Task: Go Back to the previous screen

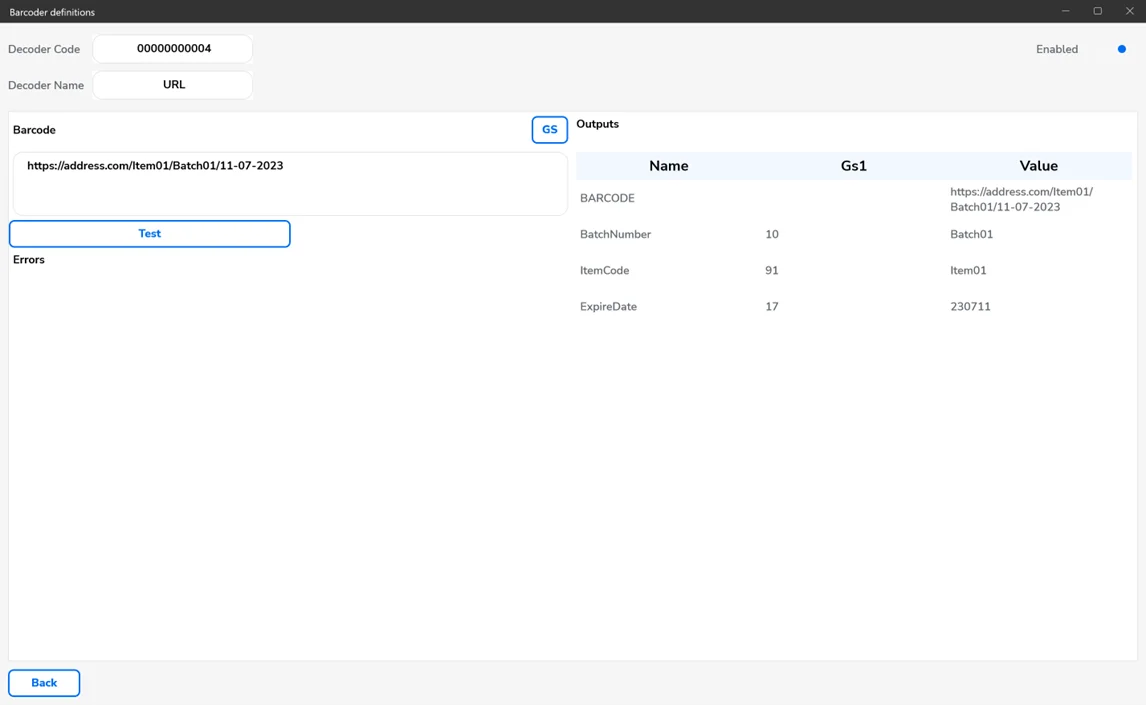Action: tap(44, 683)
